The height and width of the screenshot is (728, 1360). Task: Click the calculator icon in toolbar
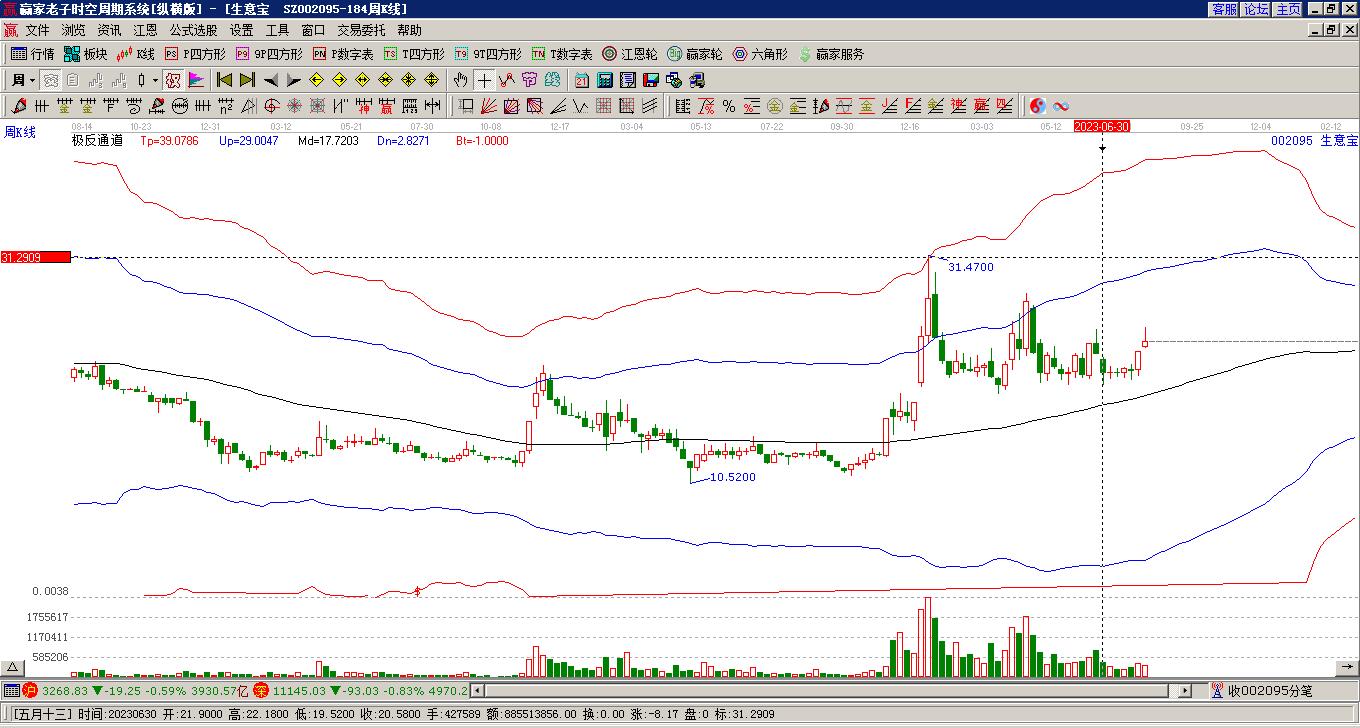pos(604,80)
